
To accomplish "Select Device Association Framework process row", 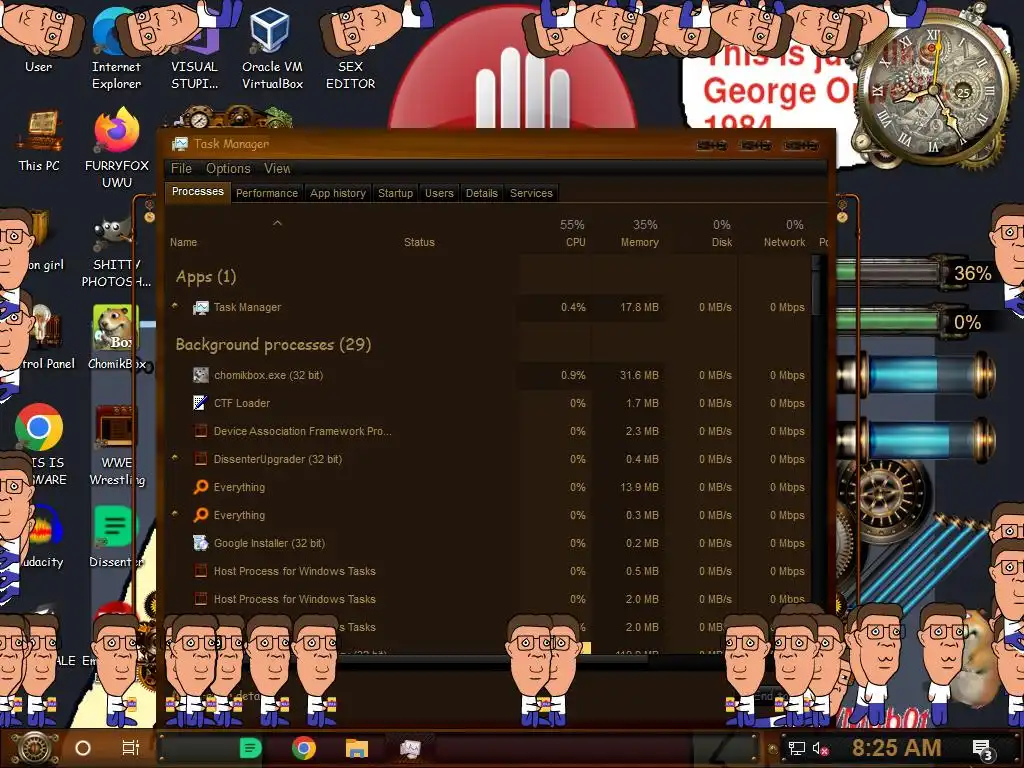I will click(x=488, y=431).
